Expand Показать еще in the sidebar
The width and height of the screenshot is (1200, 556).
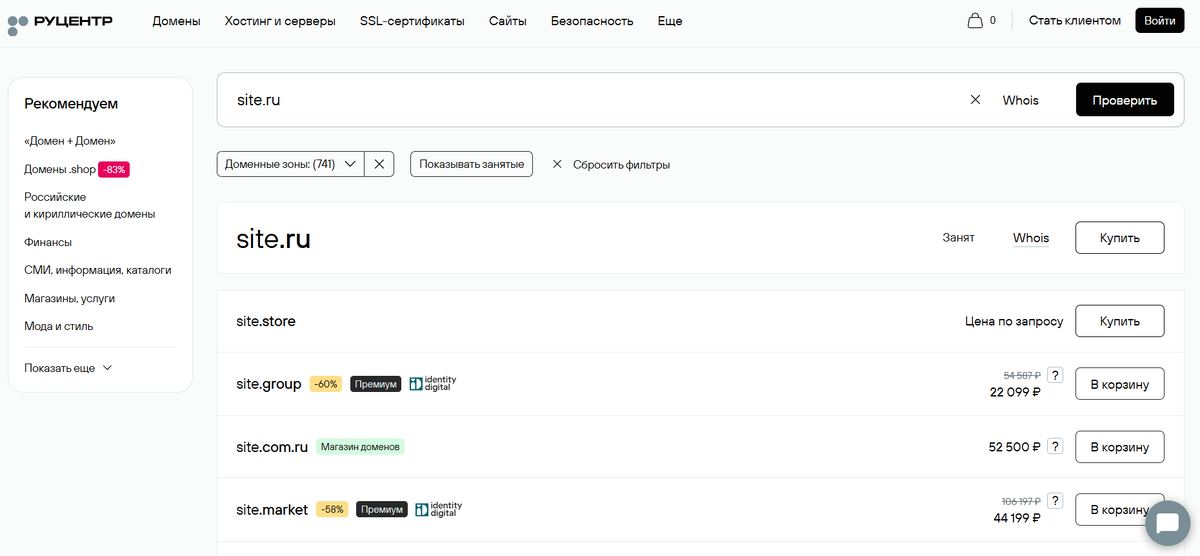coord(68,368)
